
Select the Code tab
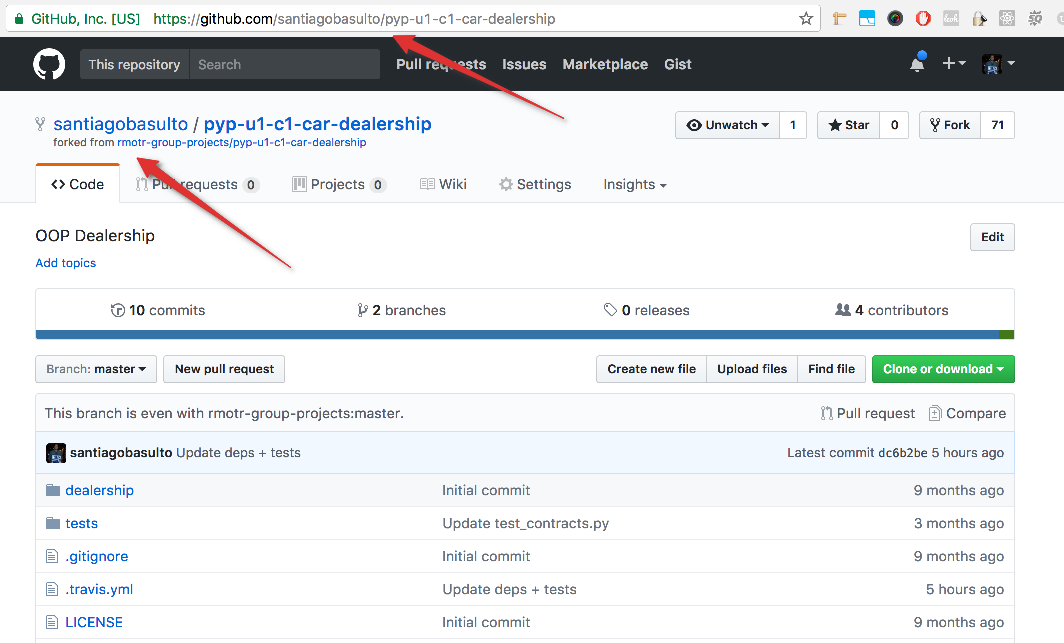click(x=77, y=184)
